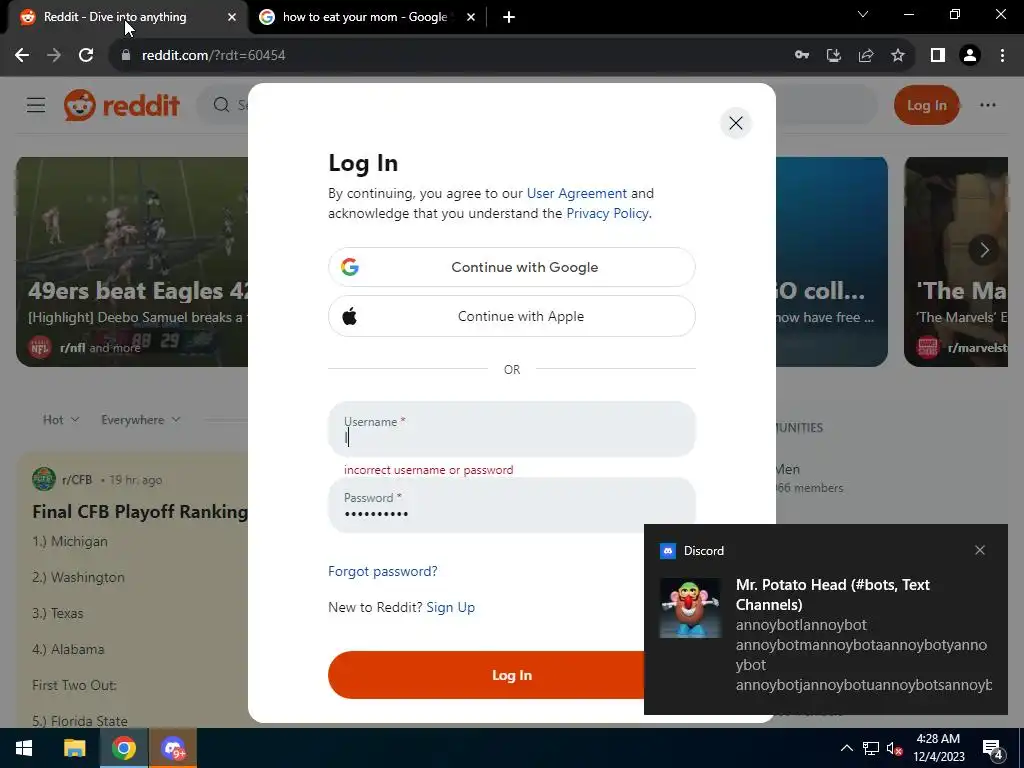Focus the Username input field
Screen dimensions: 1024x768
(511, 429)
